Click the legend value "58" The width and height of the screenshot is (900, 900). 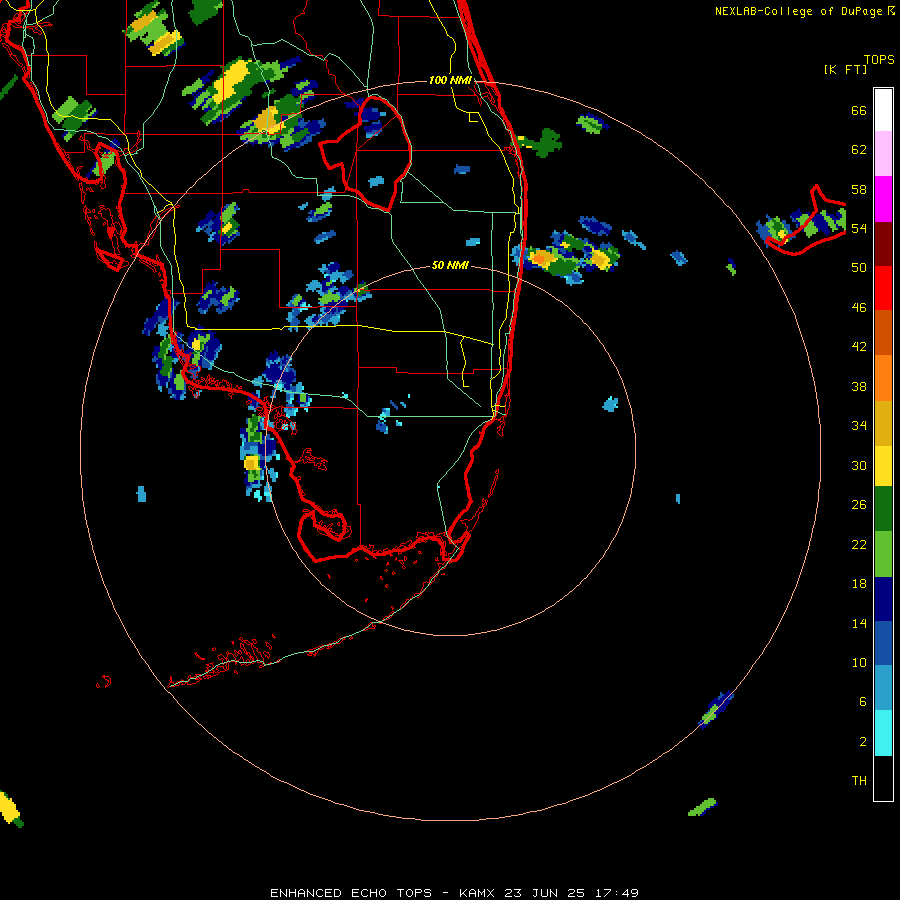859,189
